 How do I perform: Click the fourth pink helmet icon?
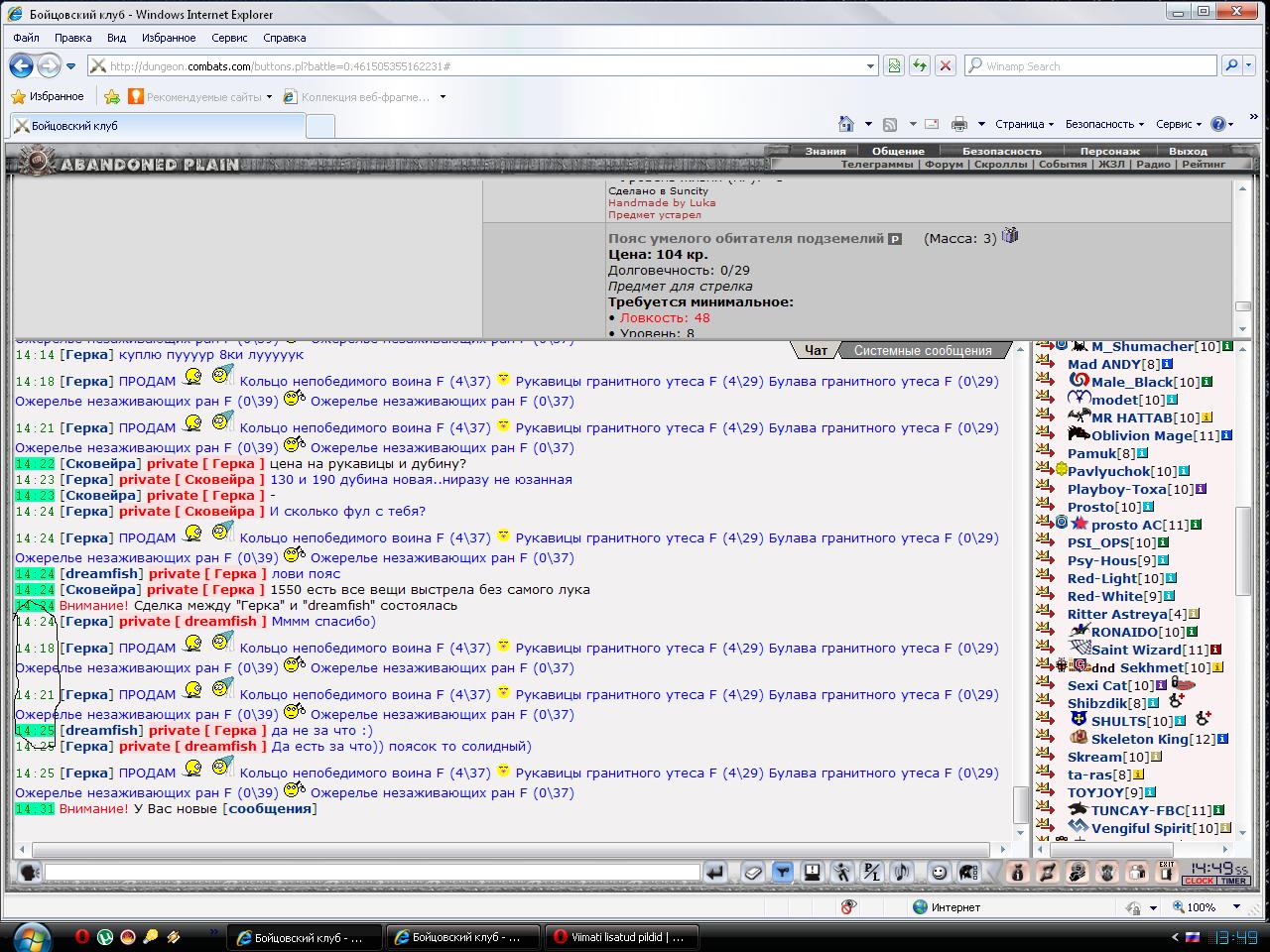pyautogui.click(x=1107, y=873)
